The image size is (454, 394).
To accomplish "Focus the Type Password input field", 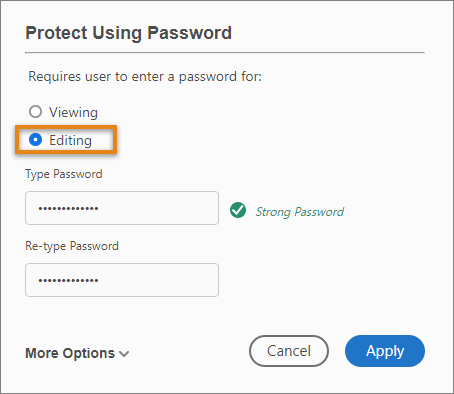I will [x=122, y=208].
